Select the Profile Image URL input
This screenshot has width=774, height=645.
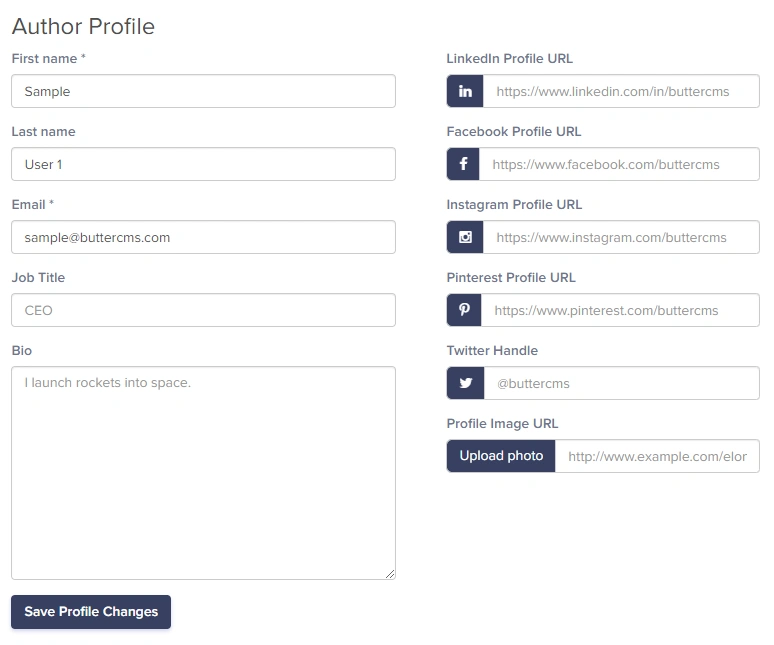click(x=657, y=456)
